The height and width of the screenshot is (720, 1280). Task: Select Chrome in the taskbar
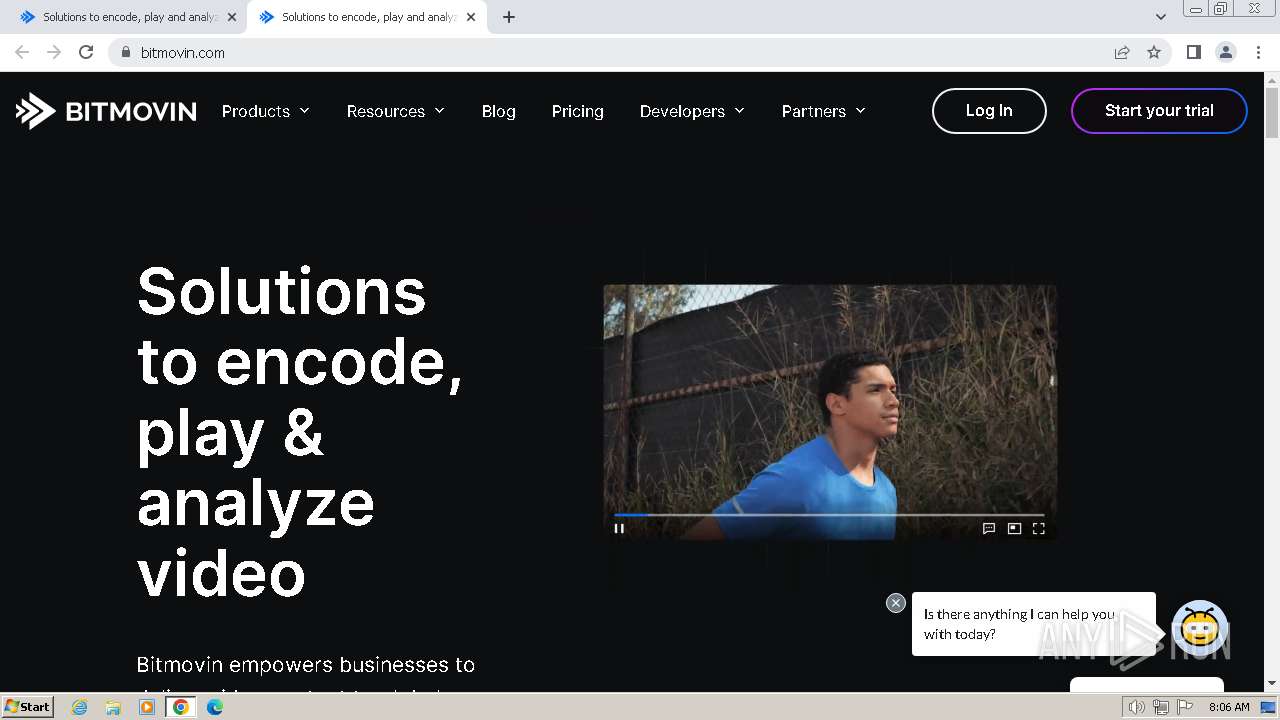click(181, 707)
